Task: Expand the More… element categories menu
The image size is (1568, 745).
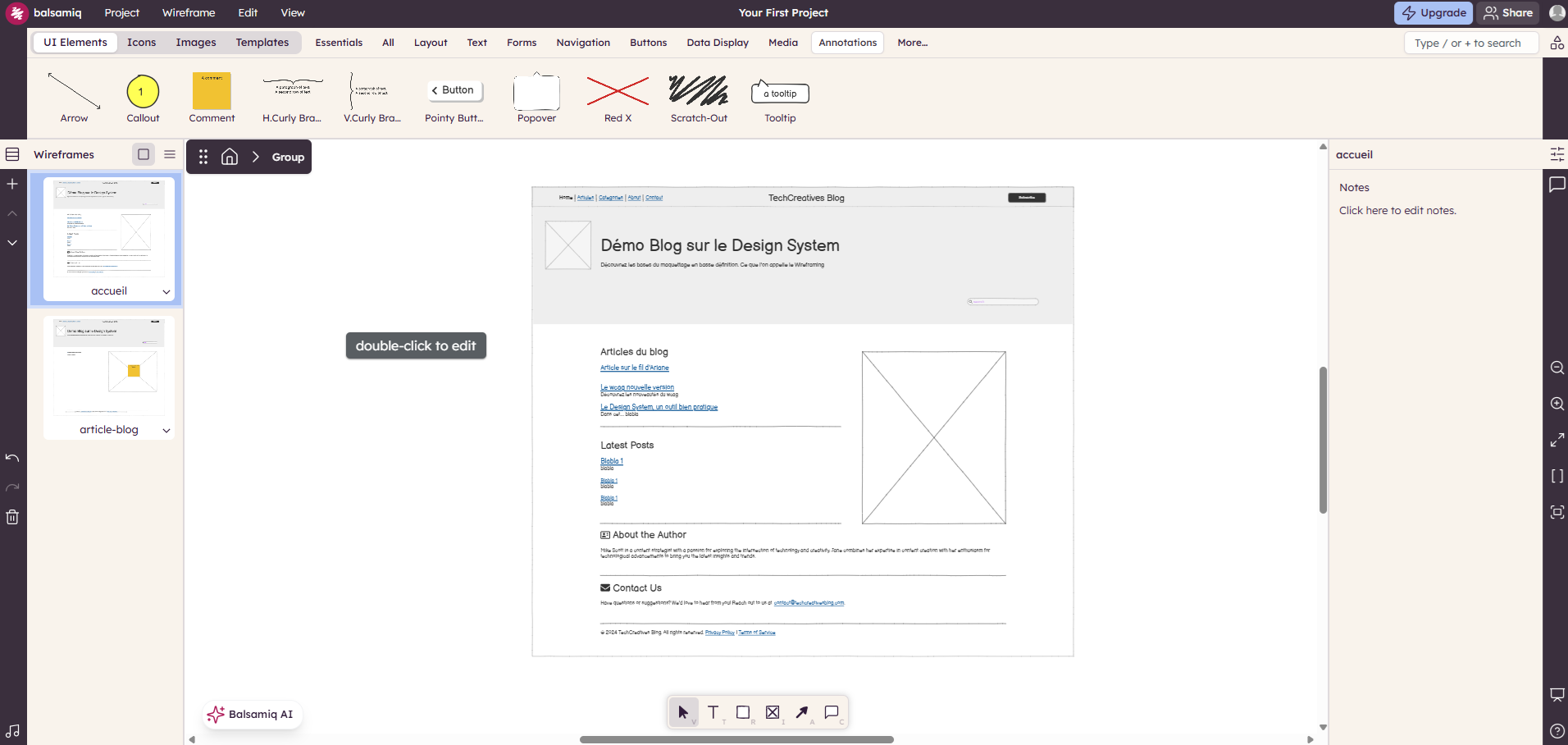Action: coord(912,43)
